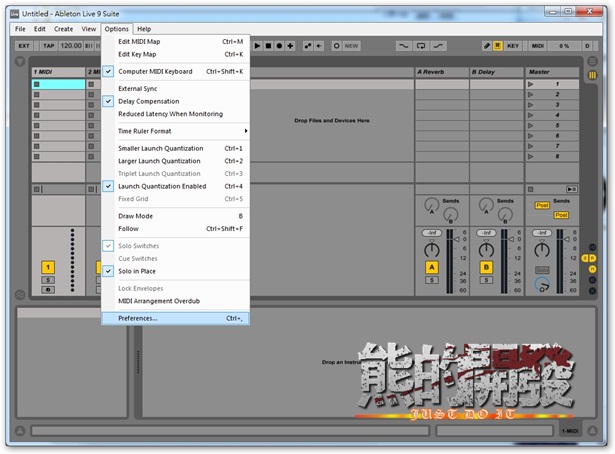Select Smaller Launch Quantization entry
Image resolution: width=615 pixels, height=454 pixels.
click(x=176, y=148)
